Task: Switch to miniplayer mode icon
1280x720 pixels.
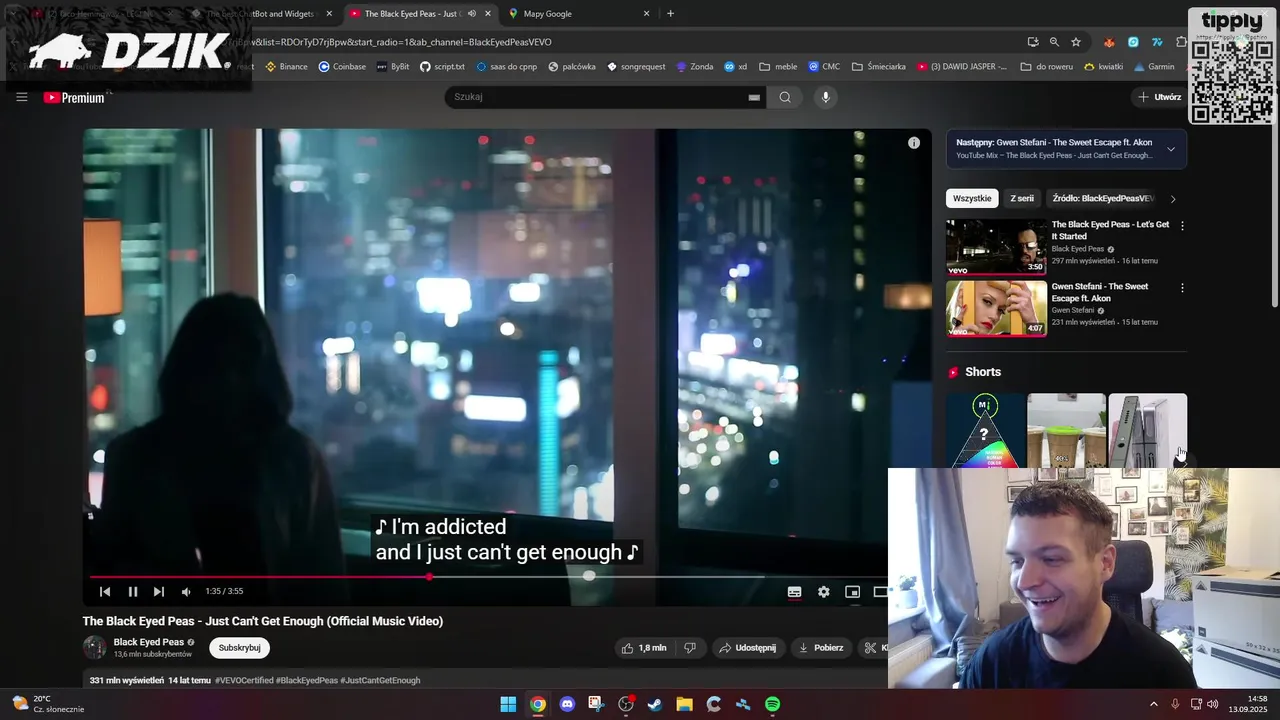Action: [x=852, y=592]
